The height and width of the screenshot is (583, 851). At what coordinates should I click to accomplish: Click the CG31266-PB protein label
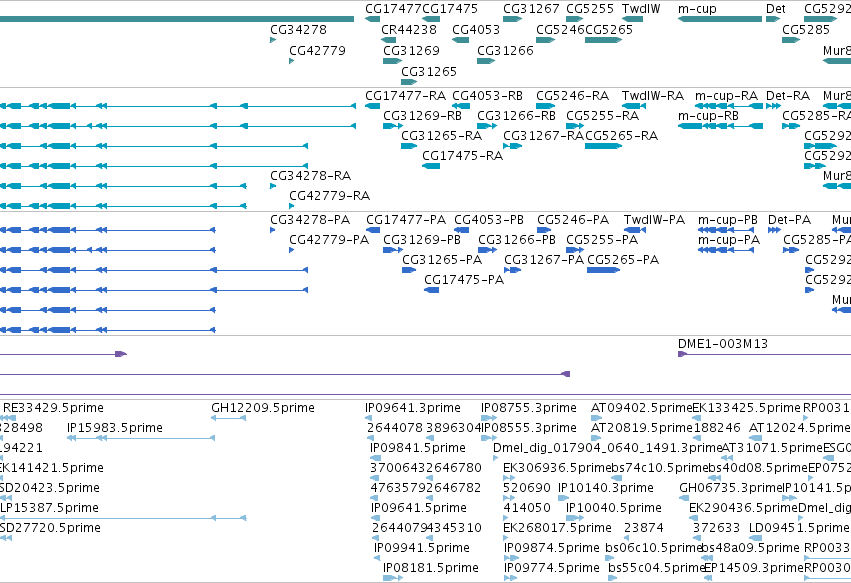click(517, 240)
